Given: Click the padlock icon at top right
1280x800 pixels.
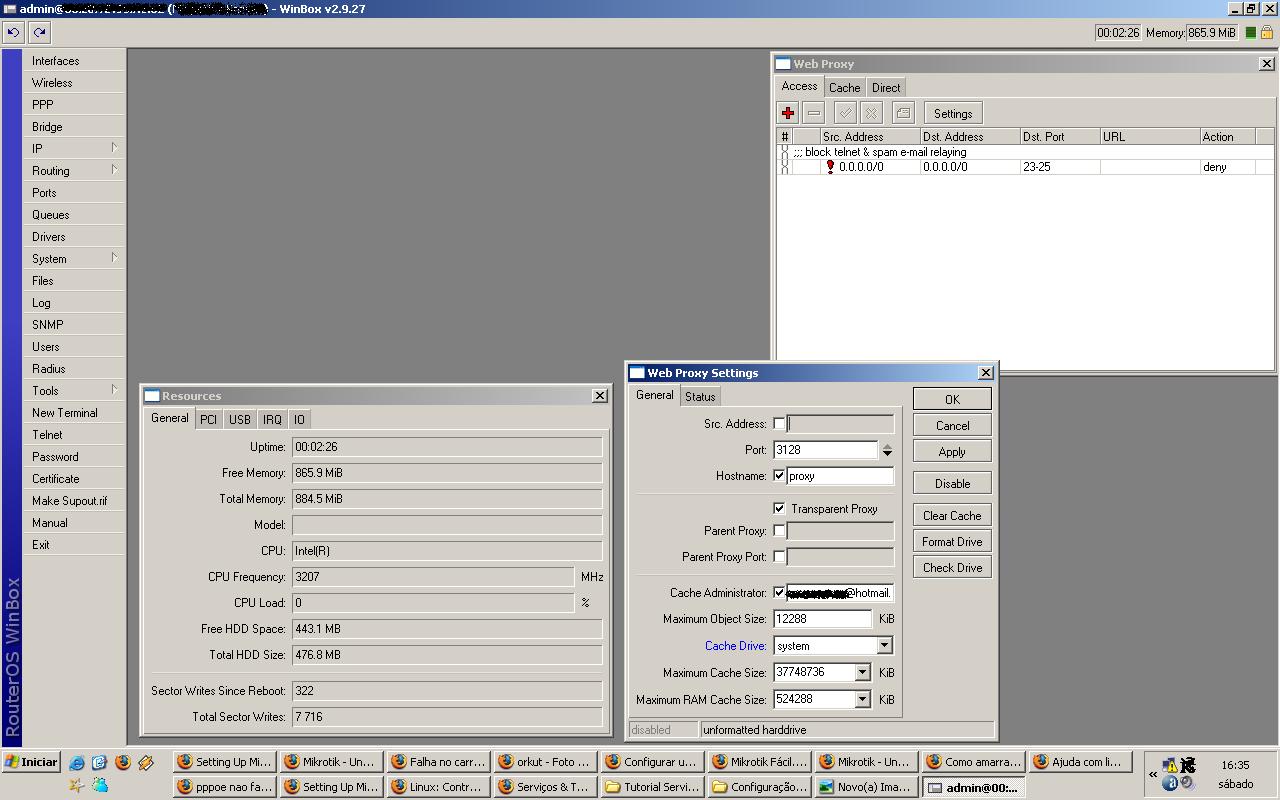Looking at the screenshot, I should [x=1267, y=32].
